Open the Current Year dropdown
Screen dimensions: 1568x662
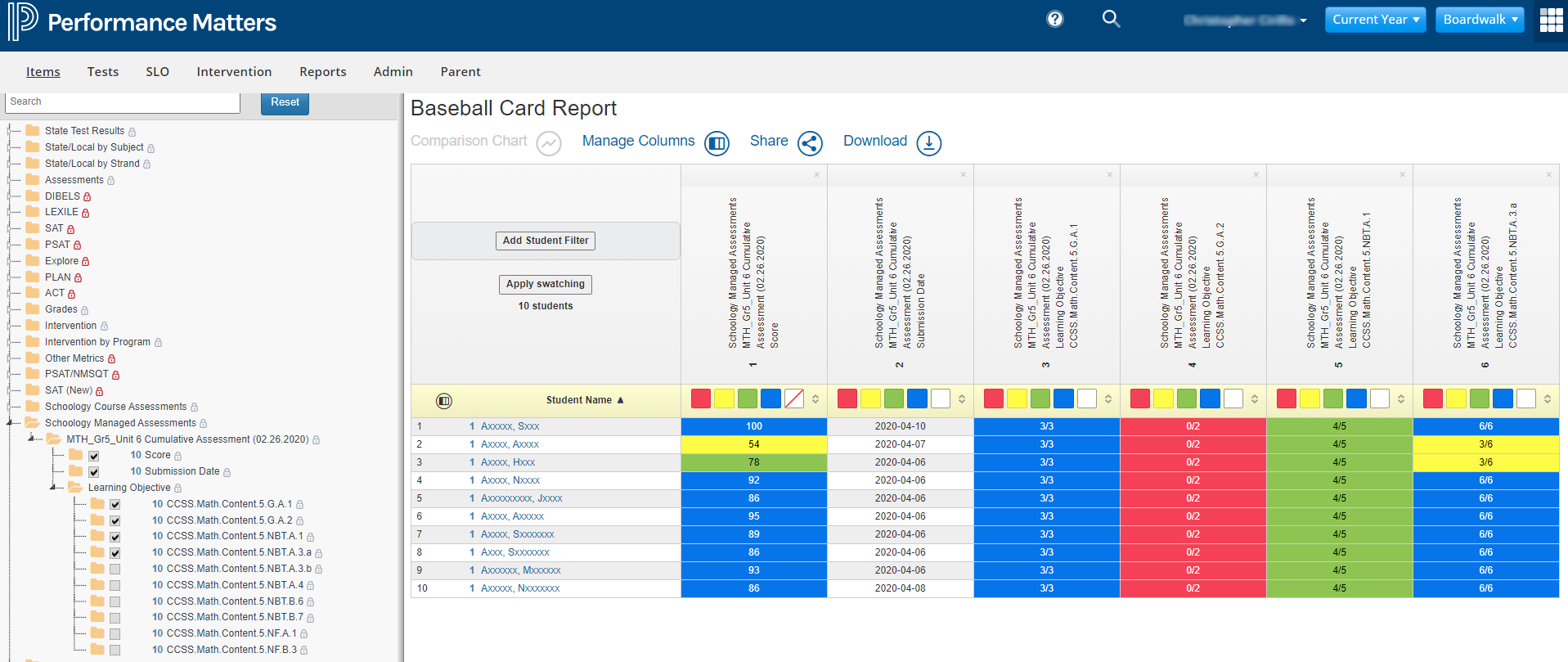1375,20
